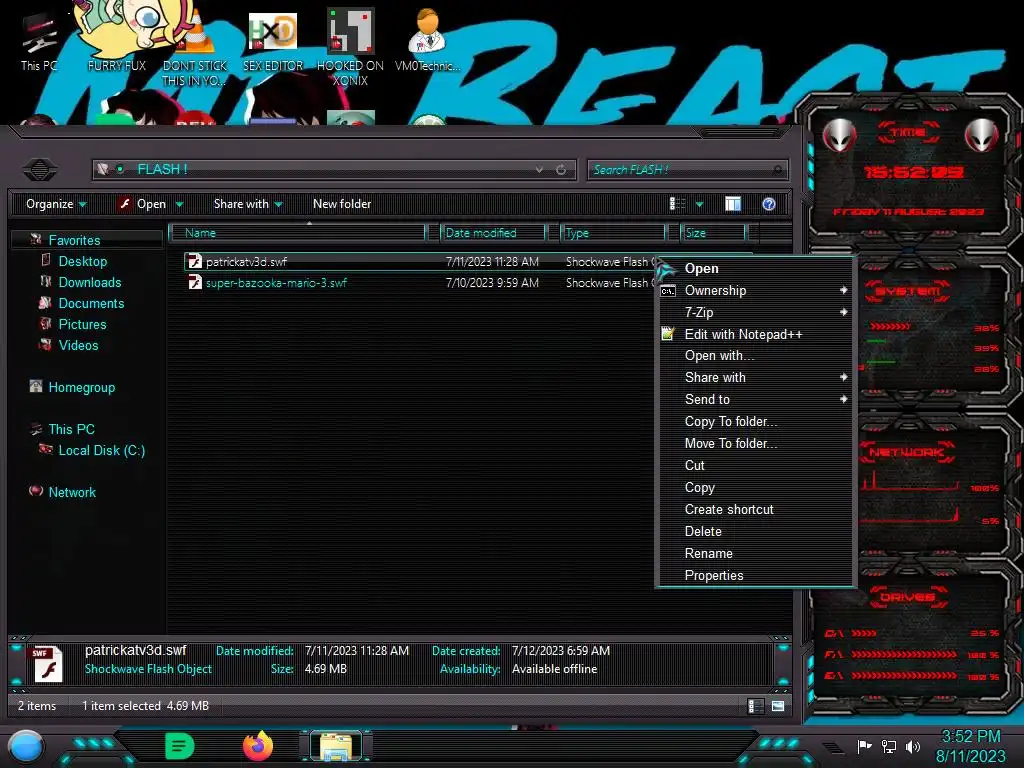Screen dimensions: 1024x768
Task: Open green notes app on taskbar
Action: [x=180, y=746]
